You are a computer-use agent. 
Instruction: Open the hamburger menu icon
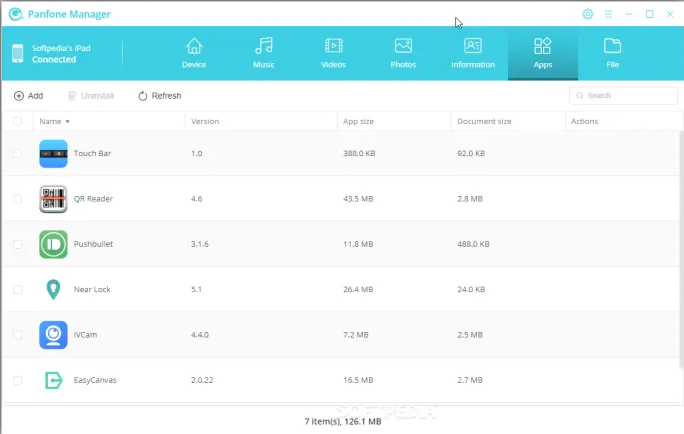point(608,14)
